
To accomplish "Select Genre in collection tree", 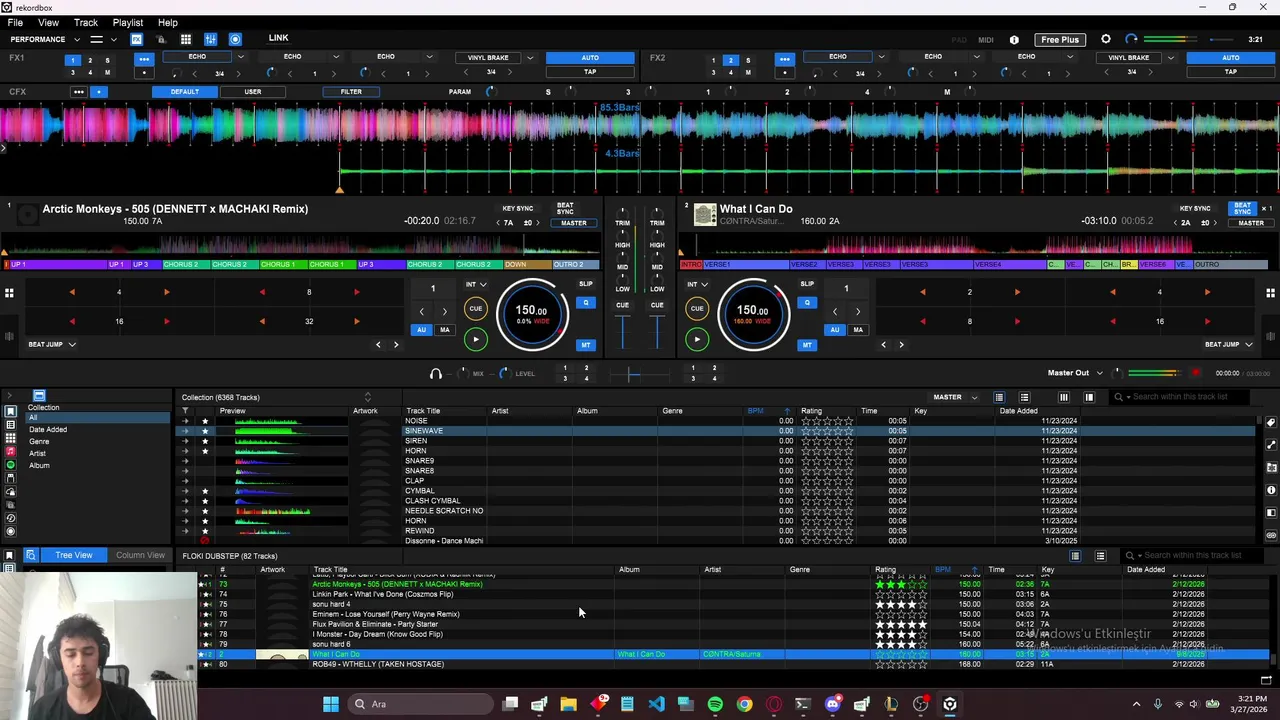I will 39,442.
